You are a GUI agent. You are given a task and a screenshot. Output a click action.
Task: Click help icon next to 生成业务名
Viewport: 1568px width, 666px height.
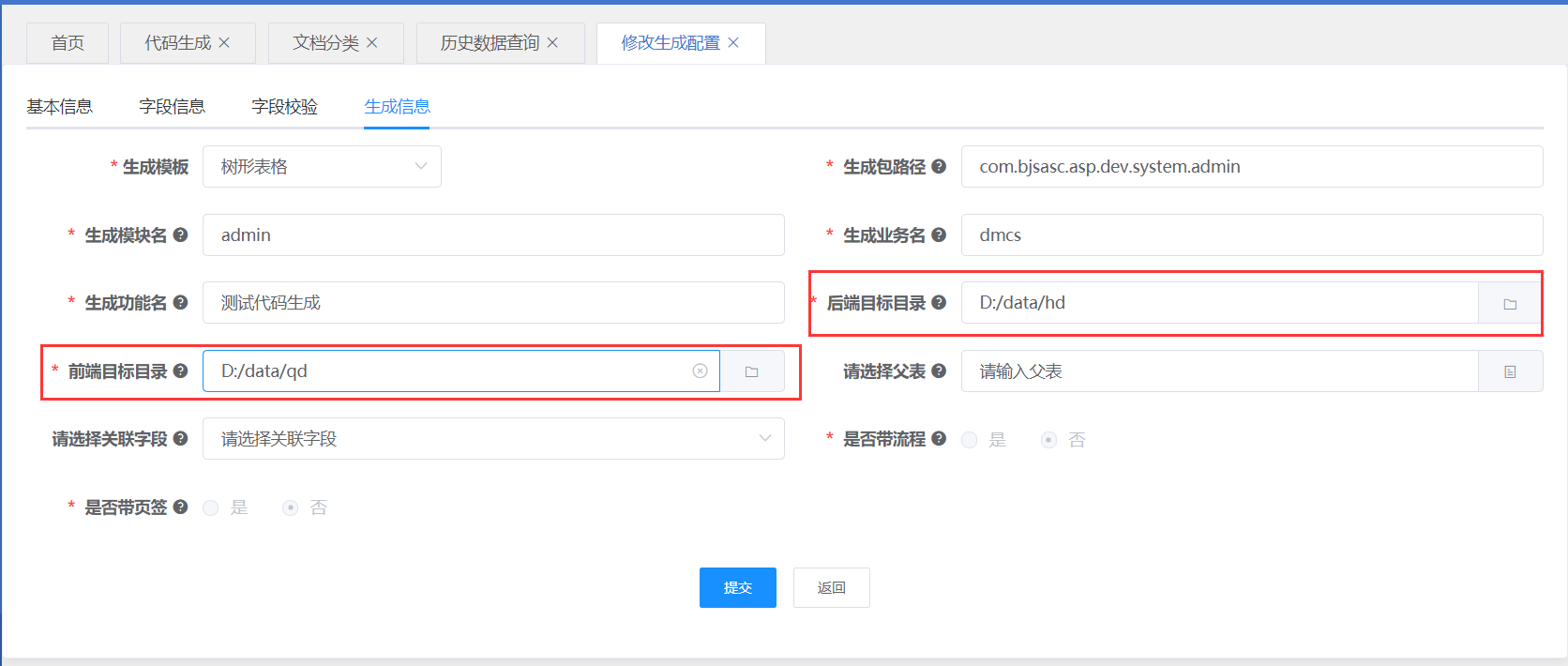(939, 235)
